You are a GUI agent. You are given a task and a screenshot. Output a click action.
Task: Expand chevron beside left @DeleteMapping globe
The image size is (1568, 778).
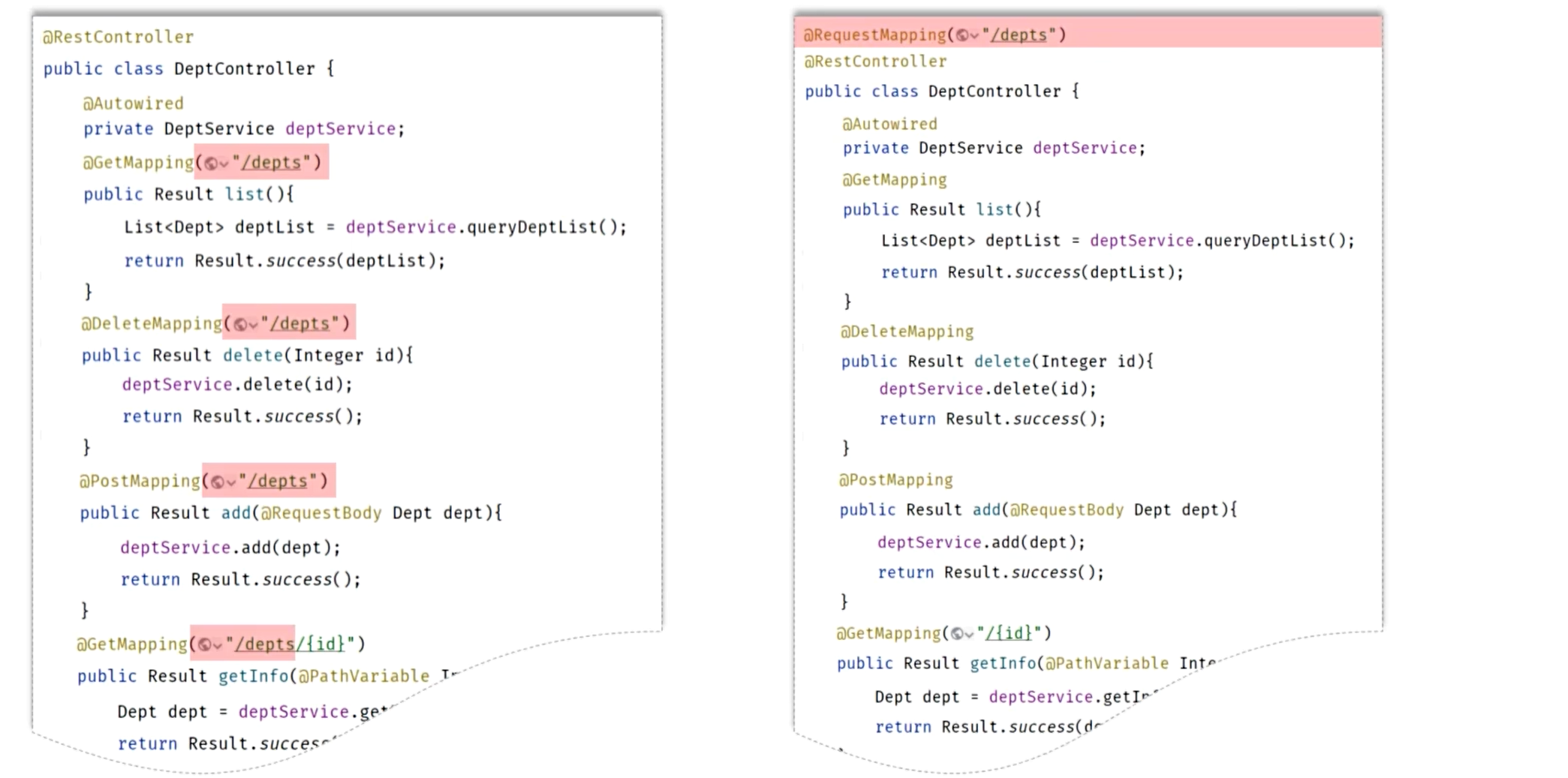254,325
